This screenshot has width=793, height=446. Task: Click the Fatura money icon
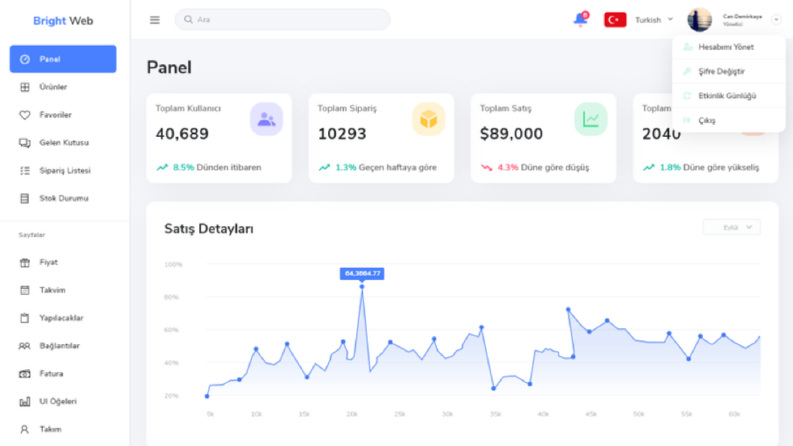coord(24,374)
